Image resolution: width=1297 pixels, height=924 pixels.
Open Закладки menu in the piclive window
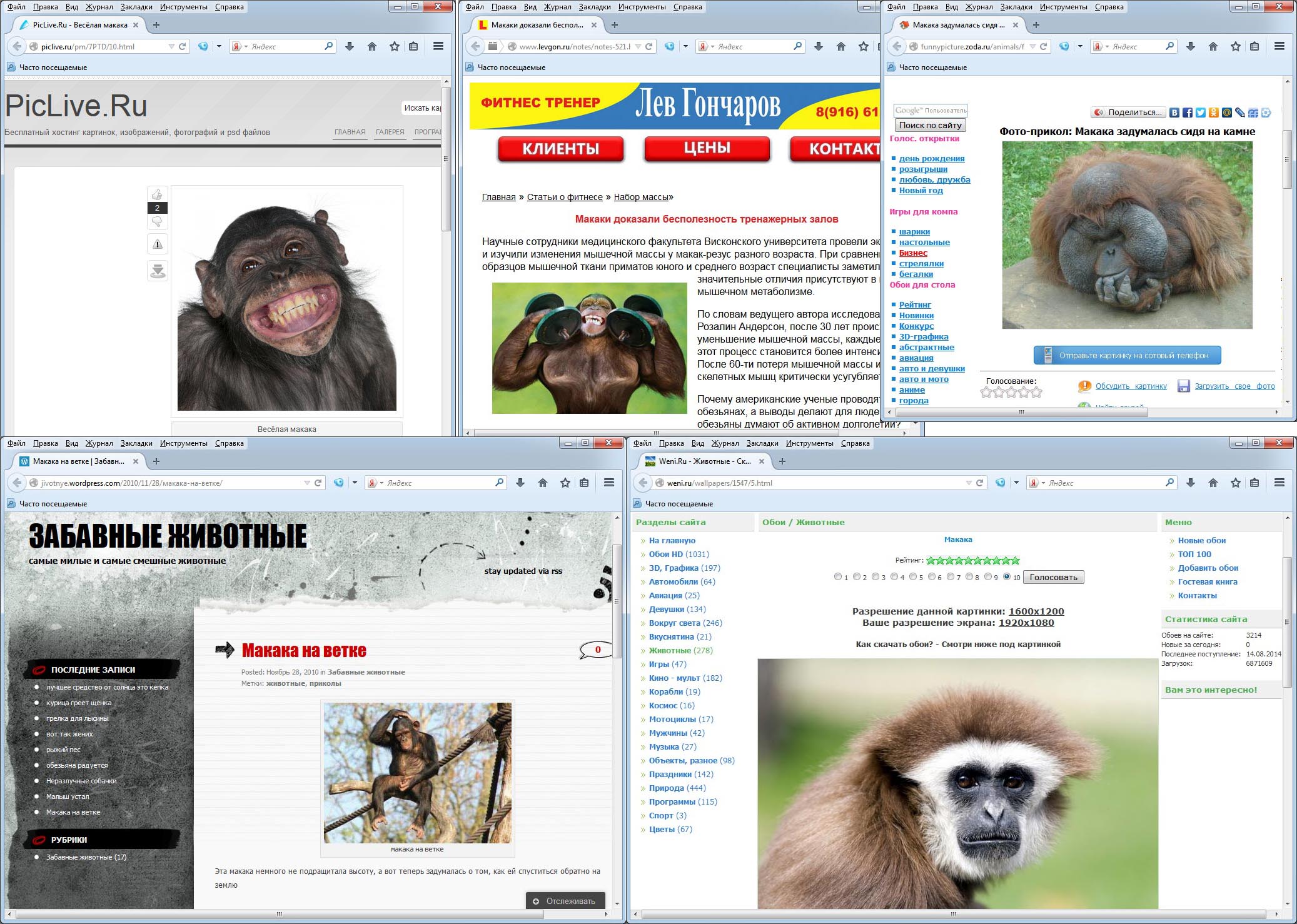[136, 7]
